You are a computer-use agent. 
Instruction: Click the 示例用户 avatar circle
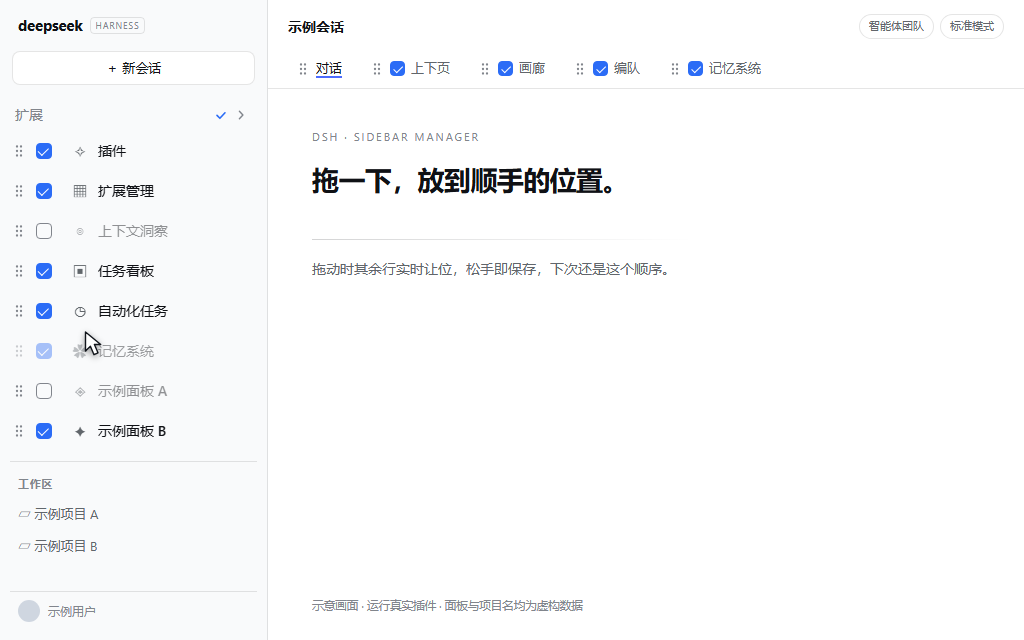coord(29,611)
